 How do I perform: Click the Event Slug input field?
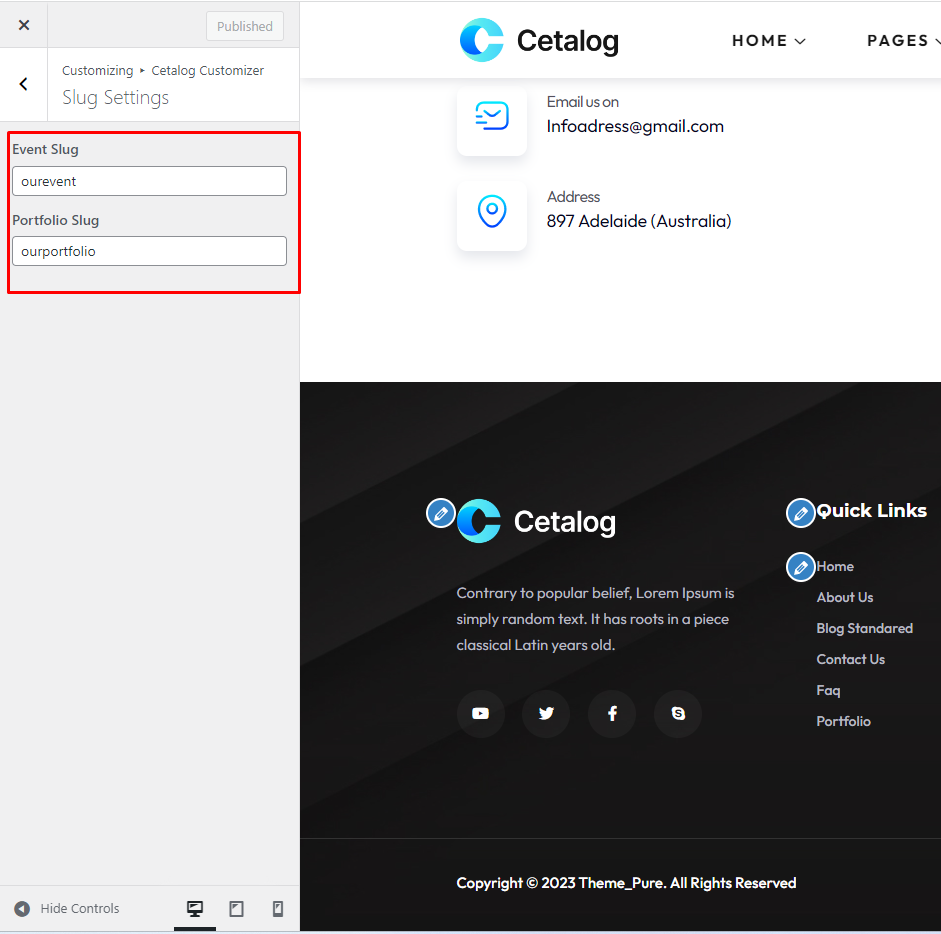tap(149, 181)
